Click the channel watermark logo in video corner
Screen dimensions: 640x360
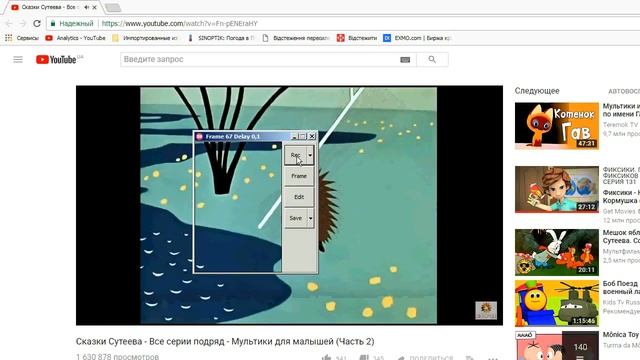pyautogui.click(x=486, y=310)
